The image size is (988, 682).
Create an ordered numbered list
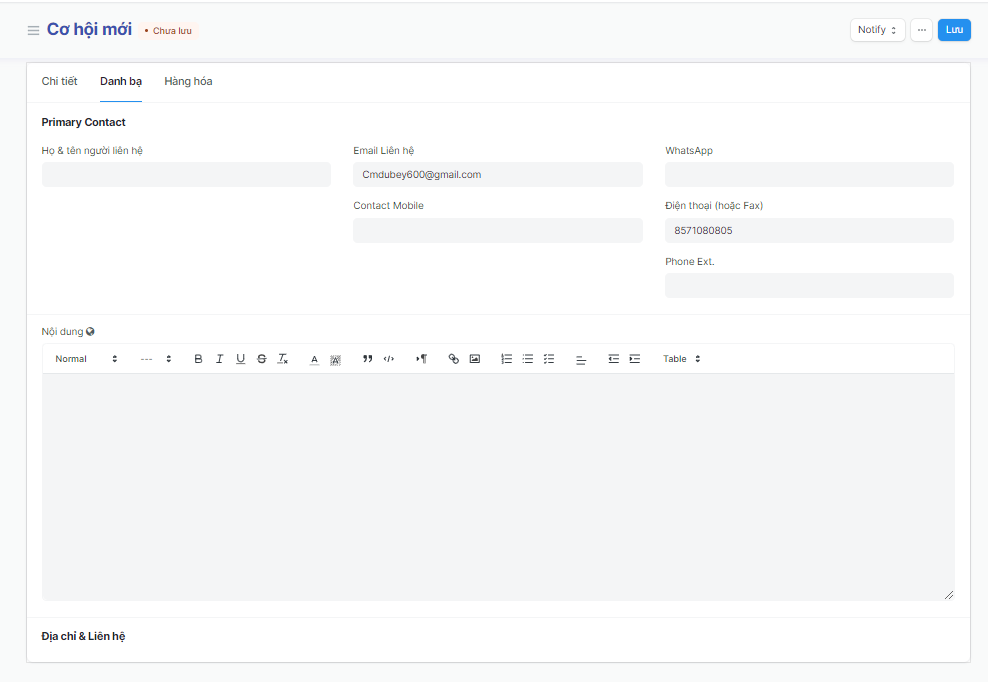tap(506, 359)
